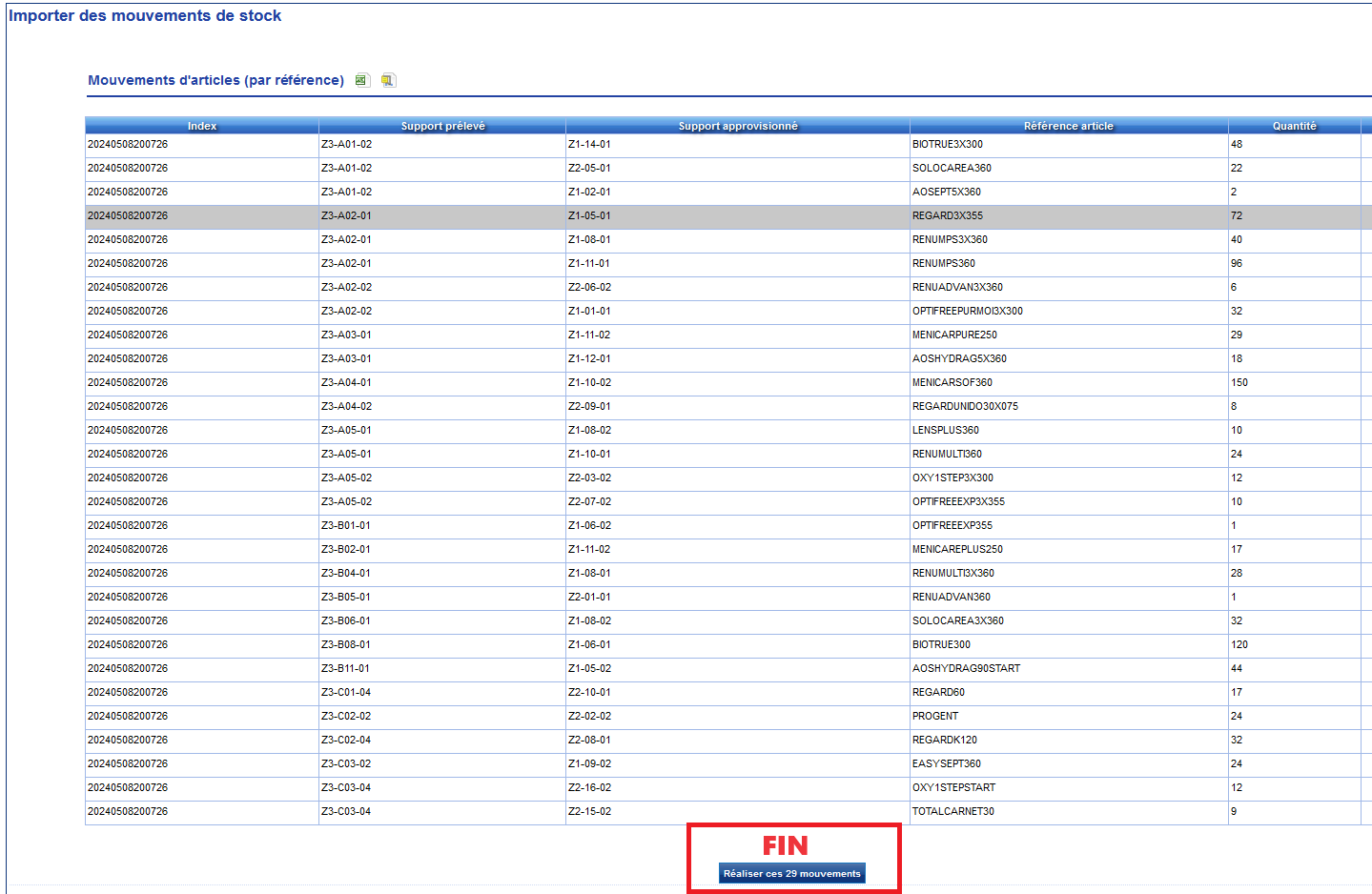Select quantity 150 cell
Image resolution: width=1372 pixels, height=894 pixels.
1239,383
